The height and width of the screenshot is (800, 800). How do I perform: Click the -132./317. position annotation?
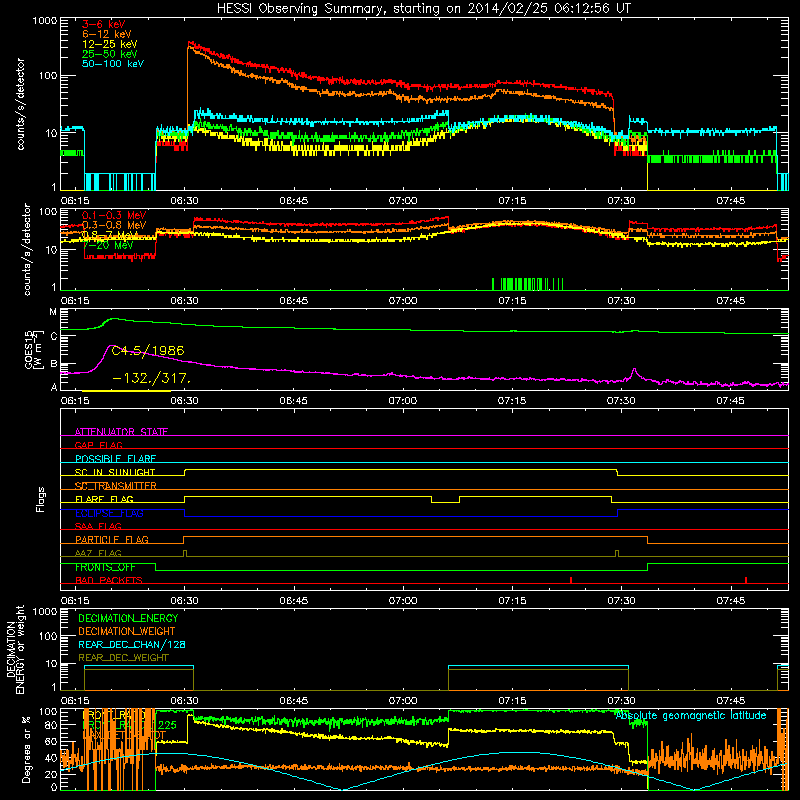coord(152,379)
